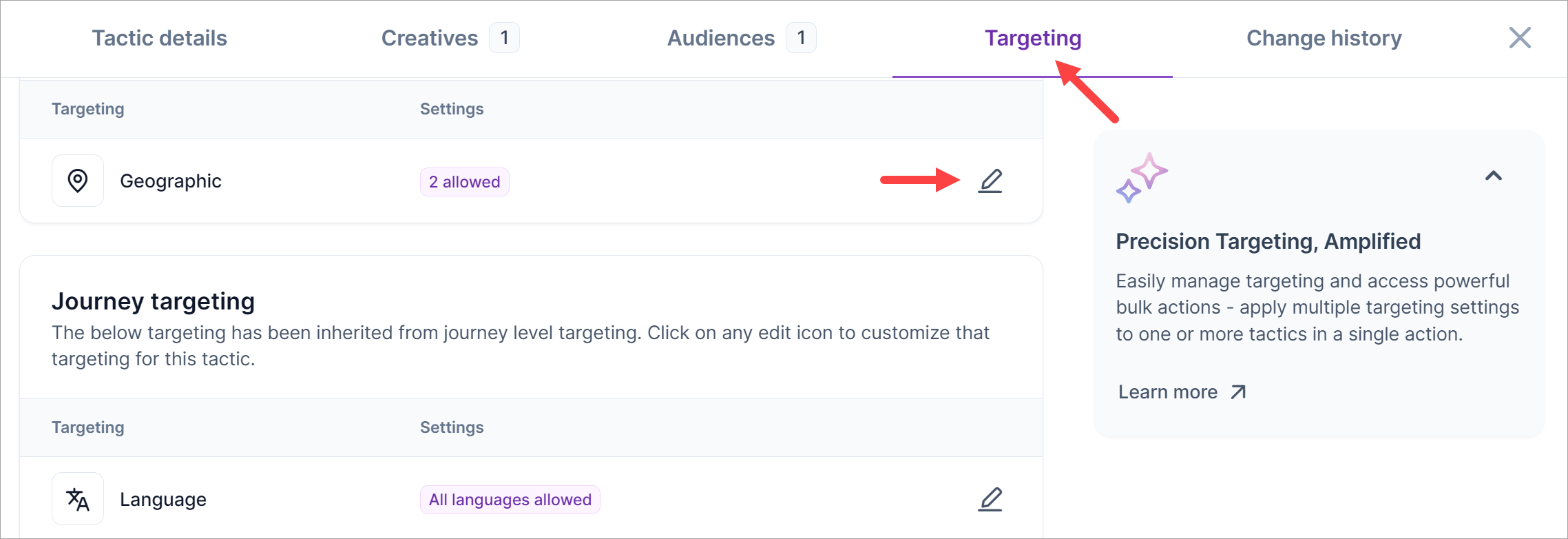Switch to the Creatives tab
The height and width of the screenshot is (539, 1568).
[x=430, y=38]
